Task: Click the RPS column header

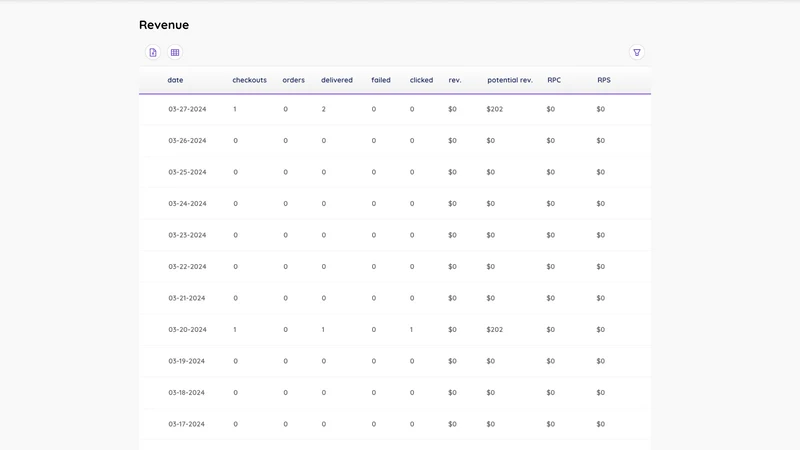Action: [x=604, y=80]
